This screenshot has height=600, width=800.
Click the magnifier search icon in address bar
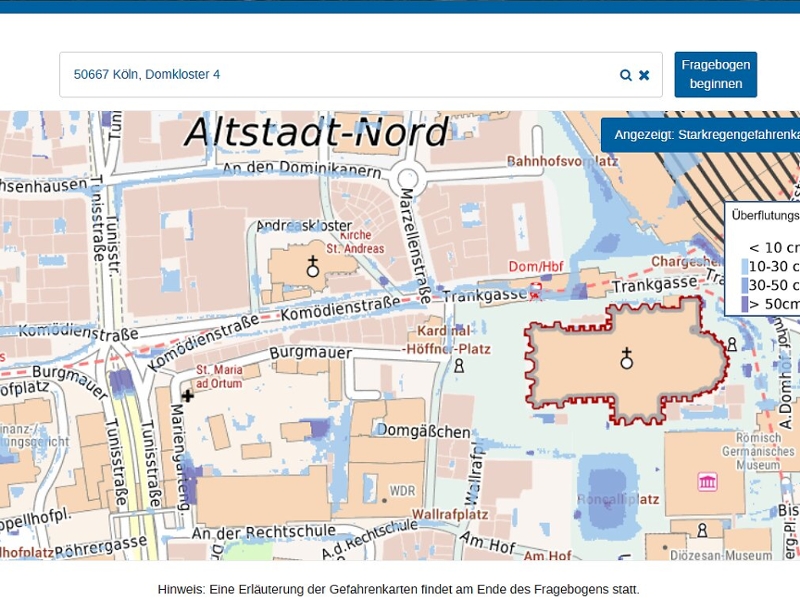pyautogui.click(x=626, y=75)
